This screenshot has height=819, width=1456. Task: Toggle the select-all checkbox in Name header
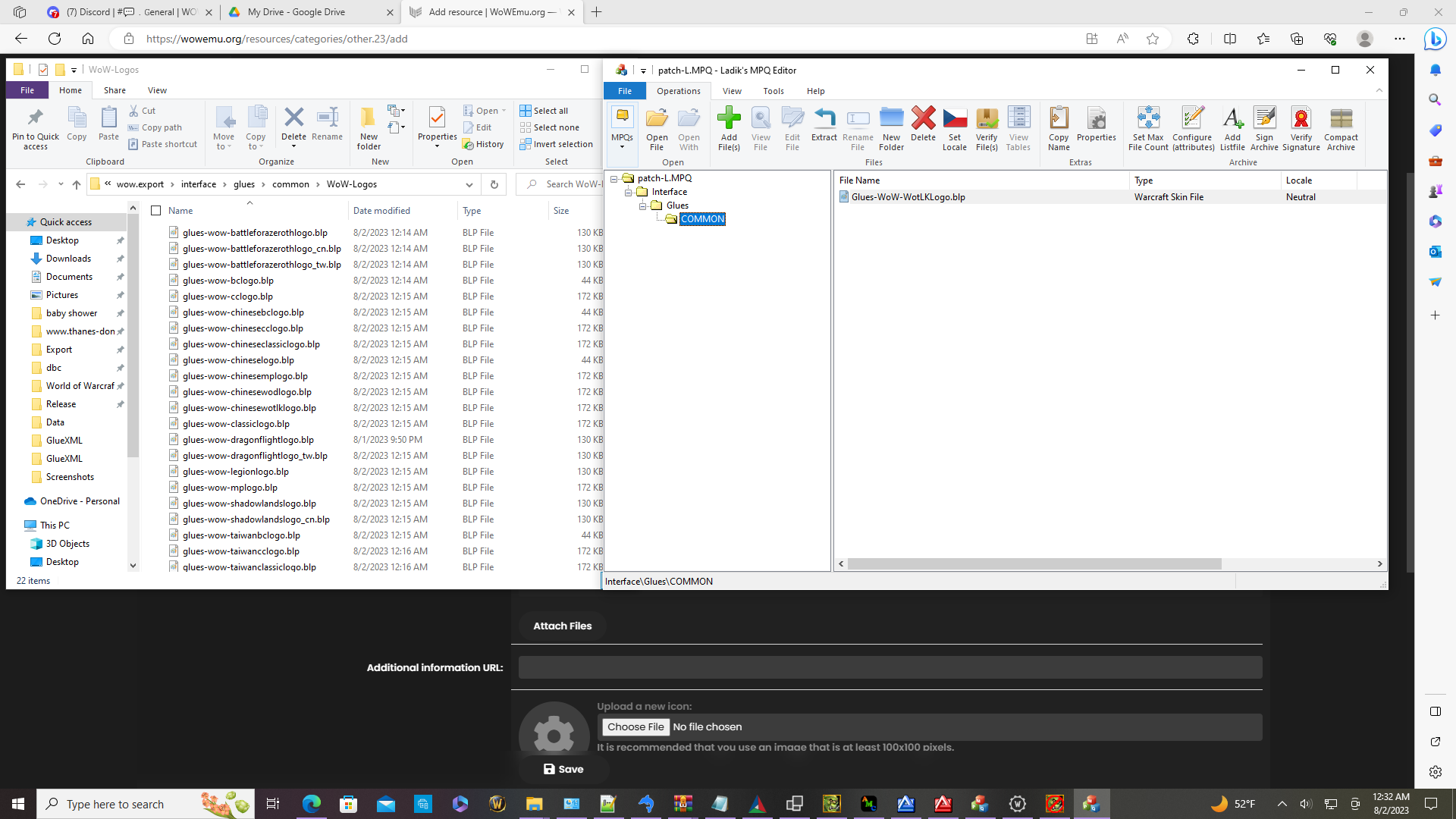[155, 211]
